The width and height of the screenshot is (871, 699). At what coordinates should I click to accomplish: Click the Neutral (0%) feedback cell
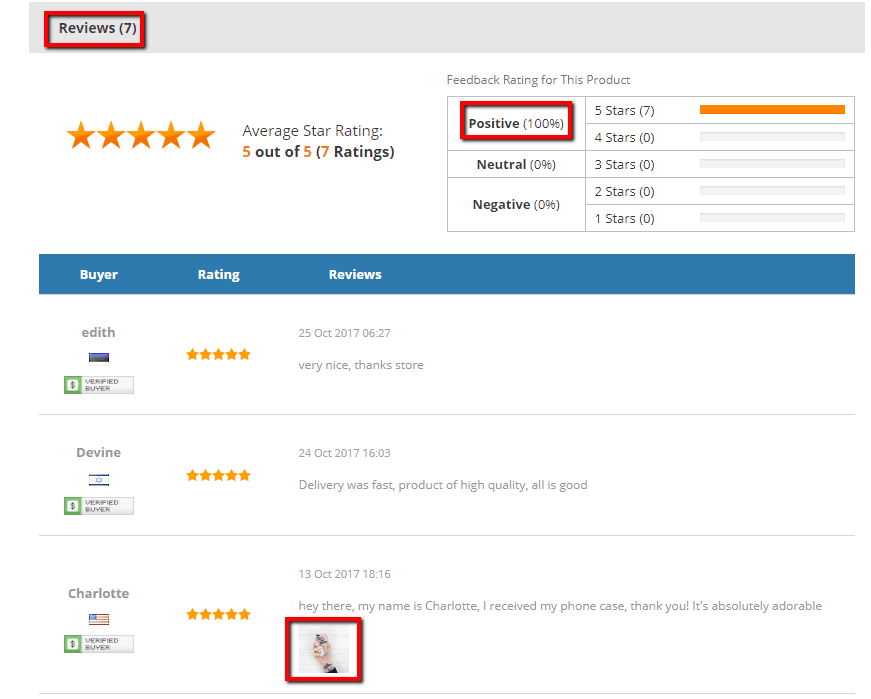click(516, 164)
